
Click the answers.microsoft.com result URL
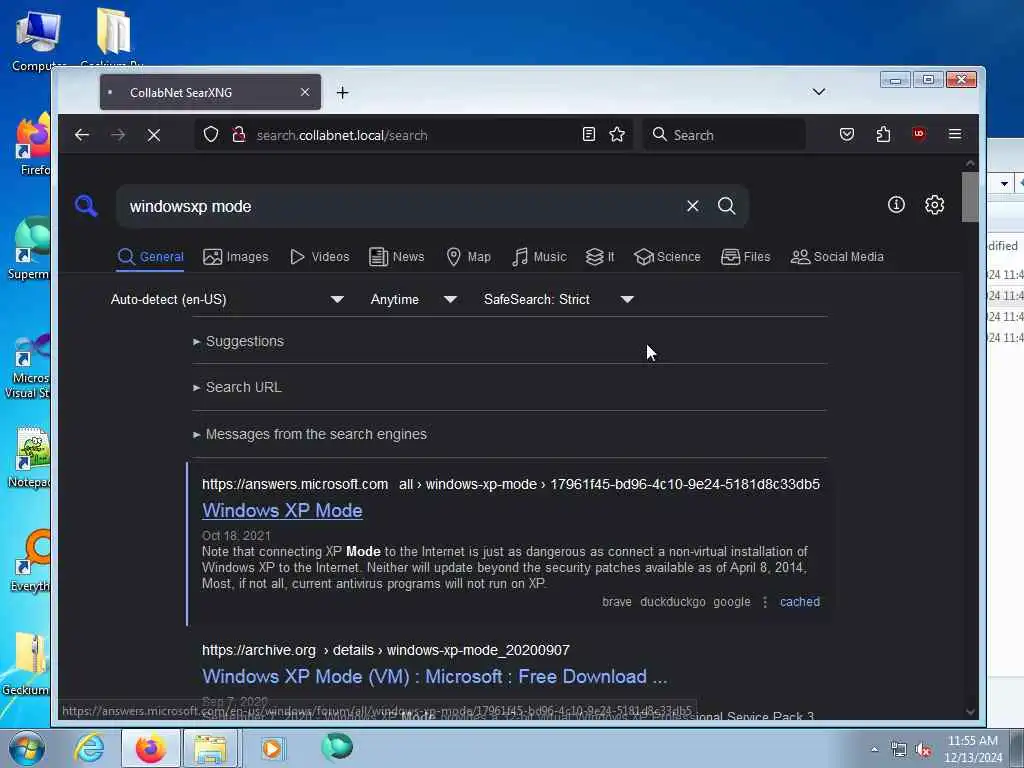511,485
